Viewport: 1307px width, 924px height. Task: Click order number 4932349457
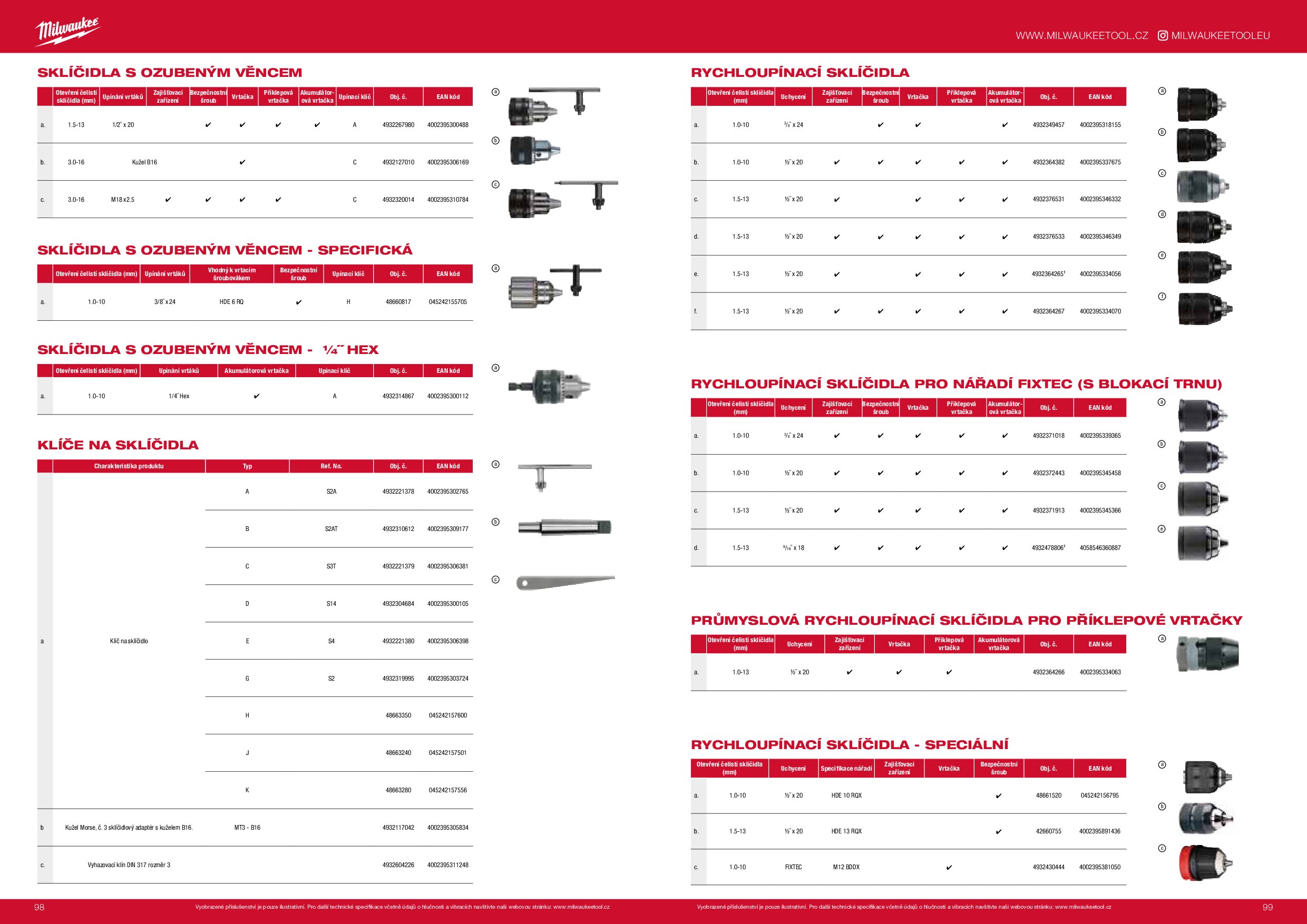click(1049, 125)
